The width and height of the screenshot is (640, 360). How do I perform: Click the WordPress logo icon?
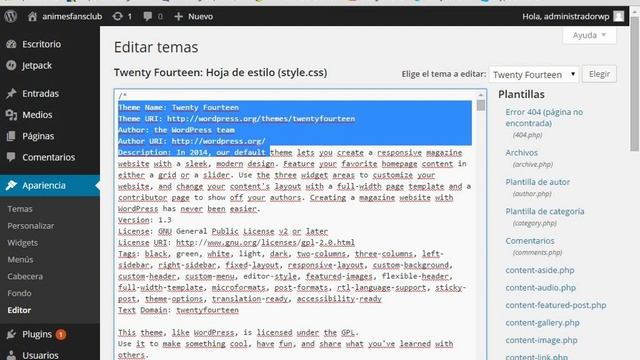click(11, 16)
